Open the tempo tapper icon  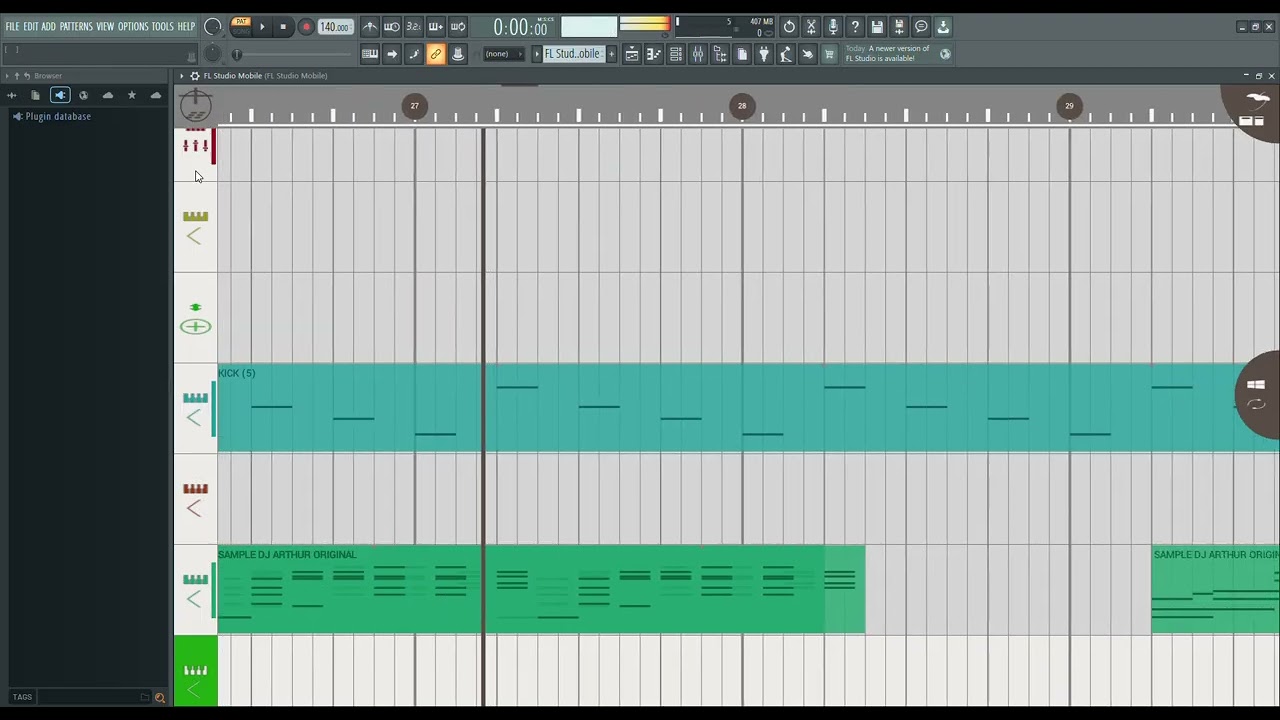(786, 54)
